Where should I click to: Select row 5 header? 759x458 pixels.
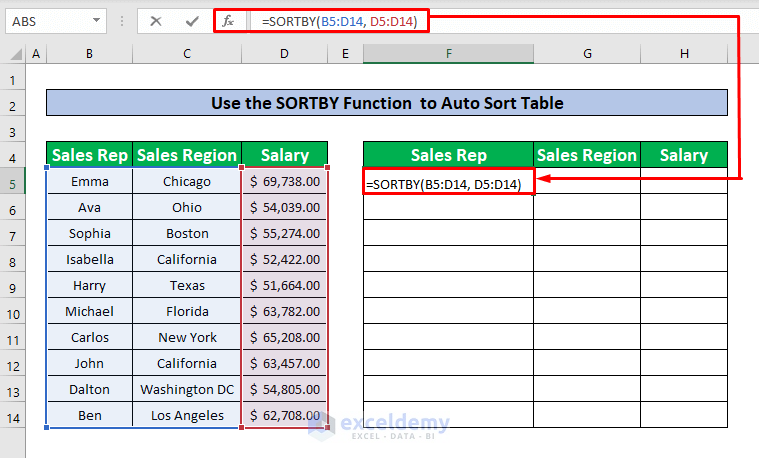coord(12,182)
